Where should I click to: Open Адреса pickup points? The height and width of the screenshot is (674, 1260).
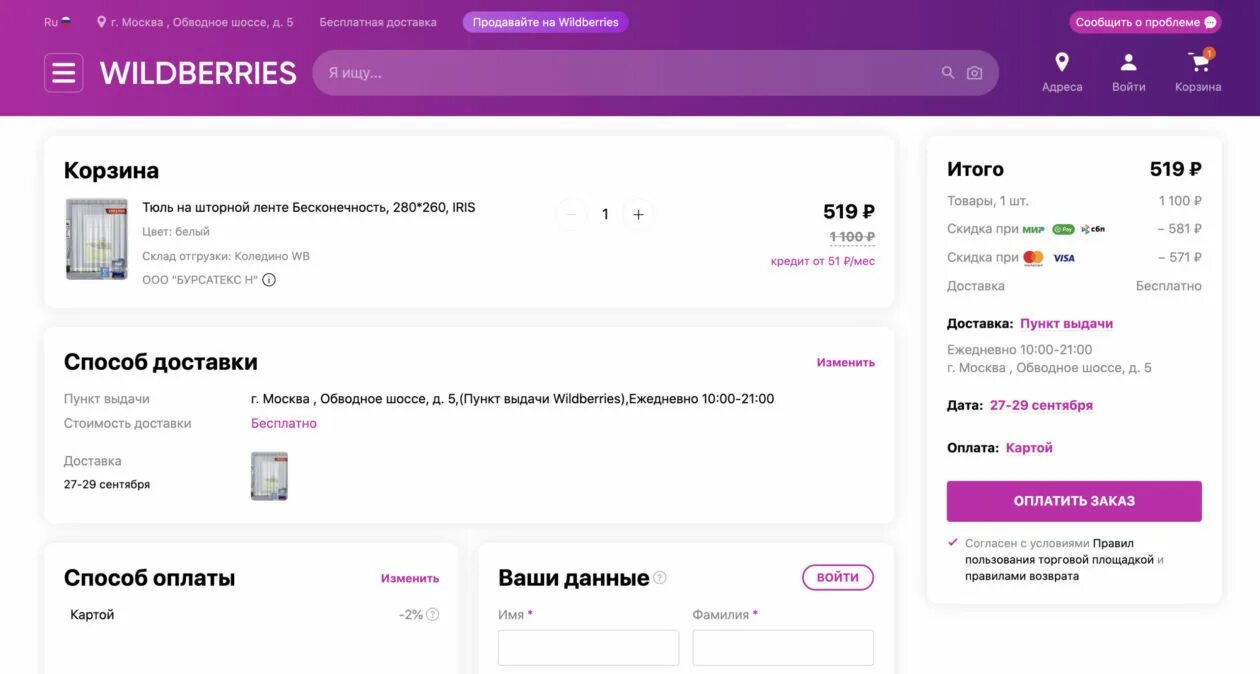tap(1062, 73)
